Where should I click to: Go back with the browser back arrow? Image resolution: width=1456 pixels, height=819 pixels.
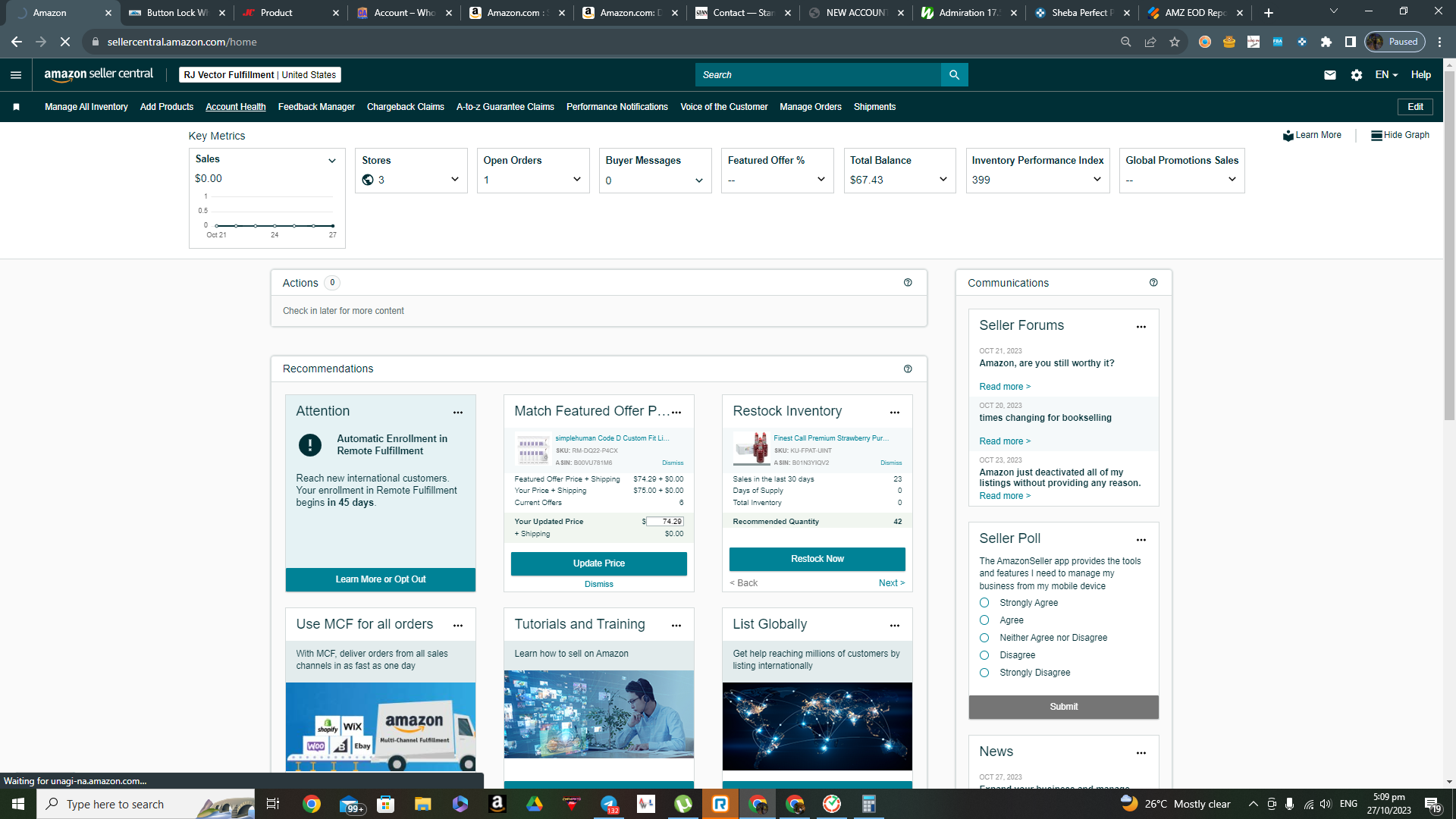[x=17, y=42]
